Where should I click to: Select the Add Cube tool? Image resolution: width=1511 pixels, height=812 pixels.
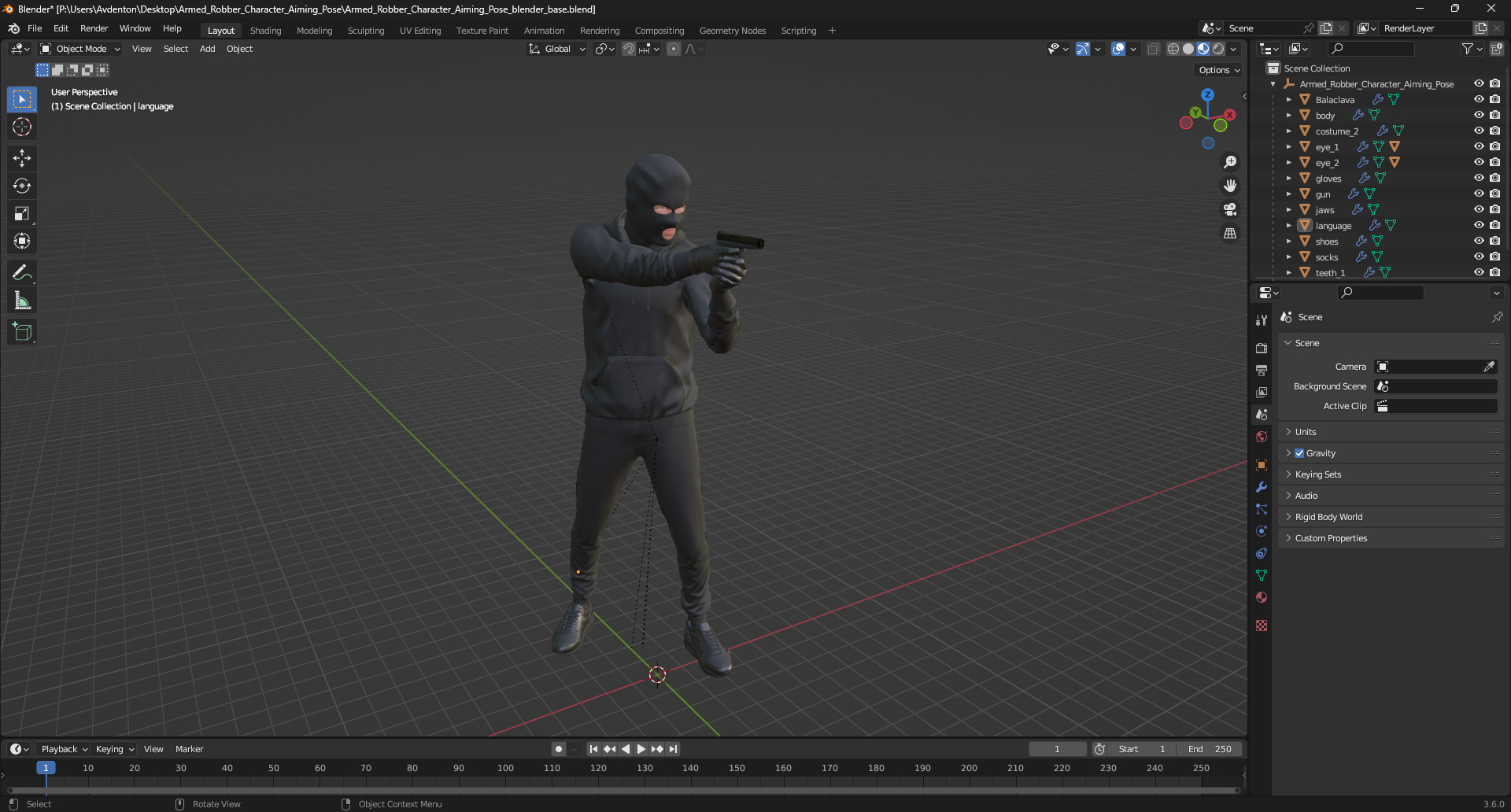click(x=22, y=332)
